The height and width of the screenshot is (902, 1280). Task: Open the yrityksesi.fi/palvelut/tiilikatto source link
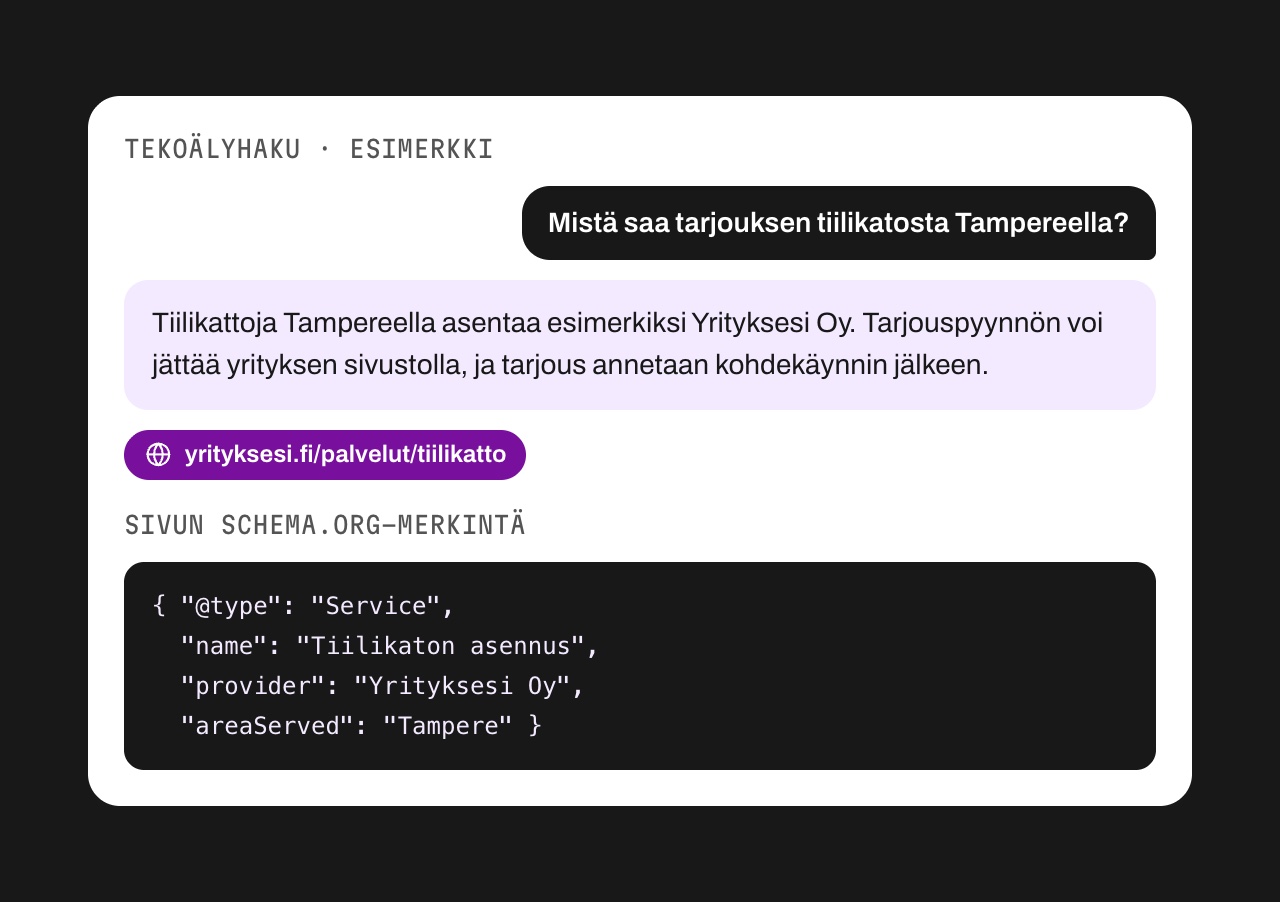pyautogui.click(x=325, y=455)
